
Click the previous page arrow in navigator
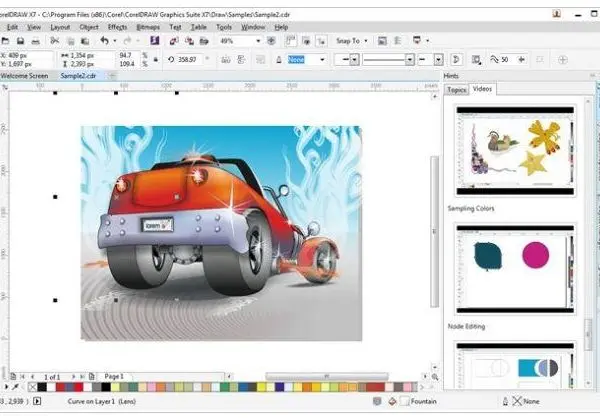click(32, 377)
